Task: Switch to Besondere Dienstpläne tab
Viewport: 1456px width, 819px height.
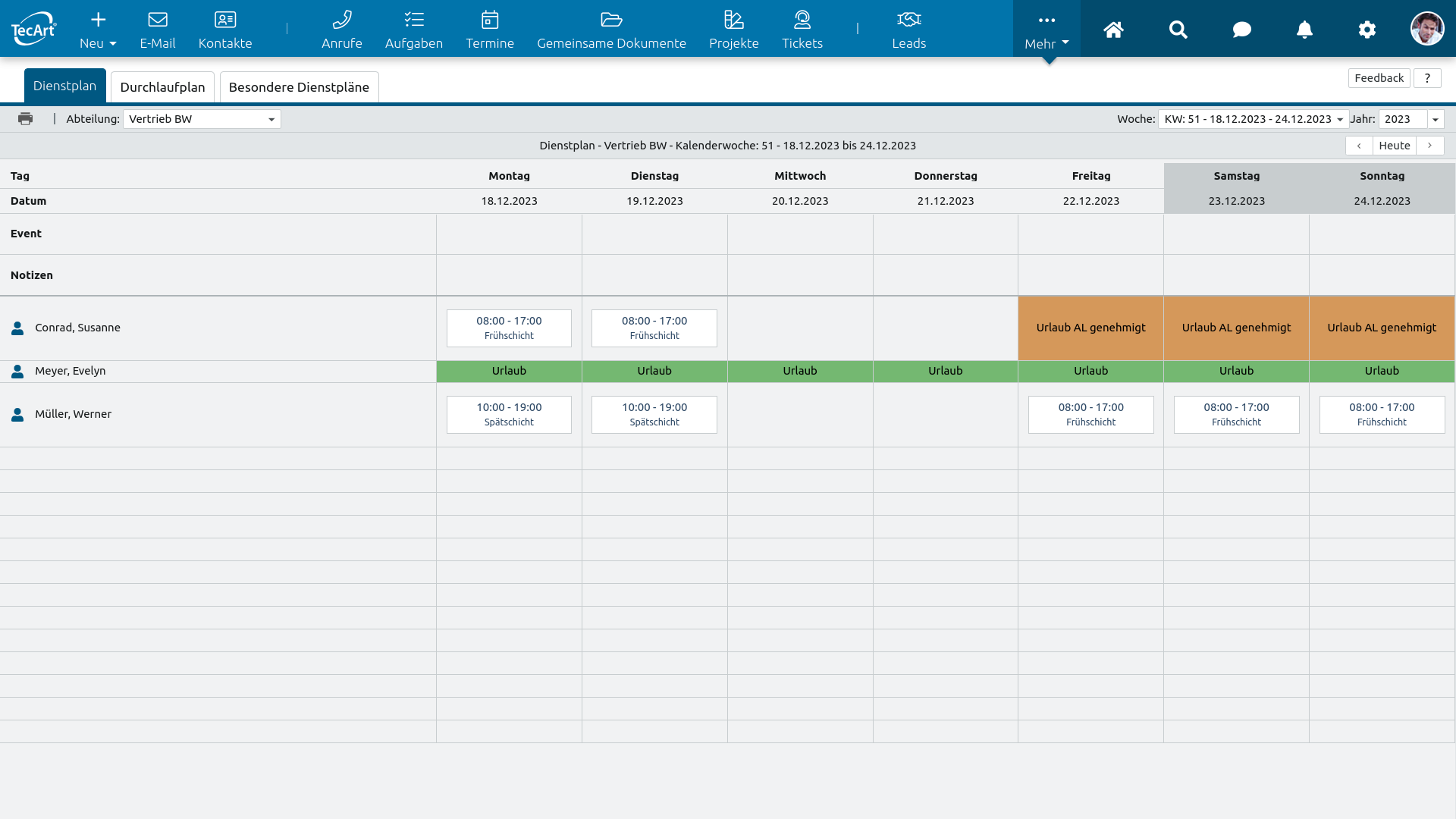Action: coord(299,87)
